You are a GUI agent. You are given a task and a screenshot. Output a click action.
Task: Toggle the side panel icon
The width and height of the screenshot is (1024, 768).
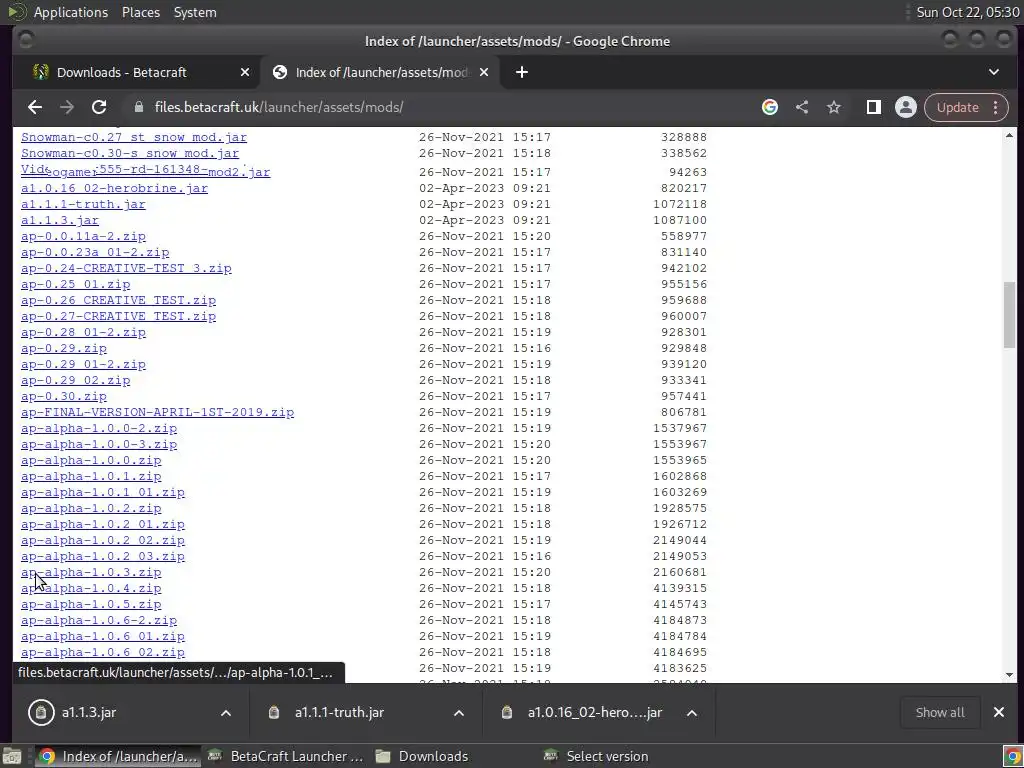point(873,108)
